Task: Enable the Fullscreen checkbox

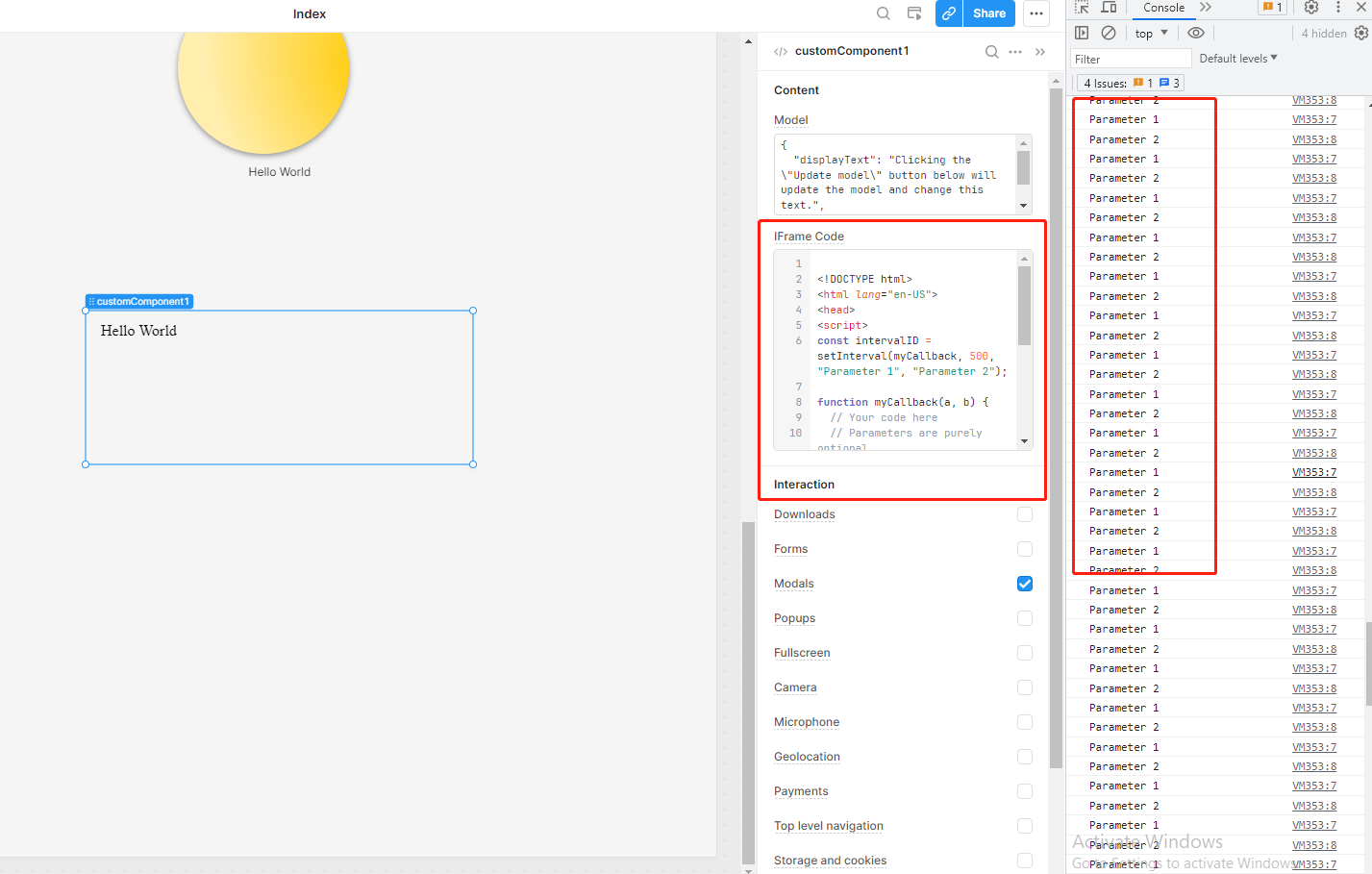Action: pos(1025,653)
